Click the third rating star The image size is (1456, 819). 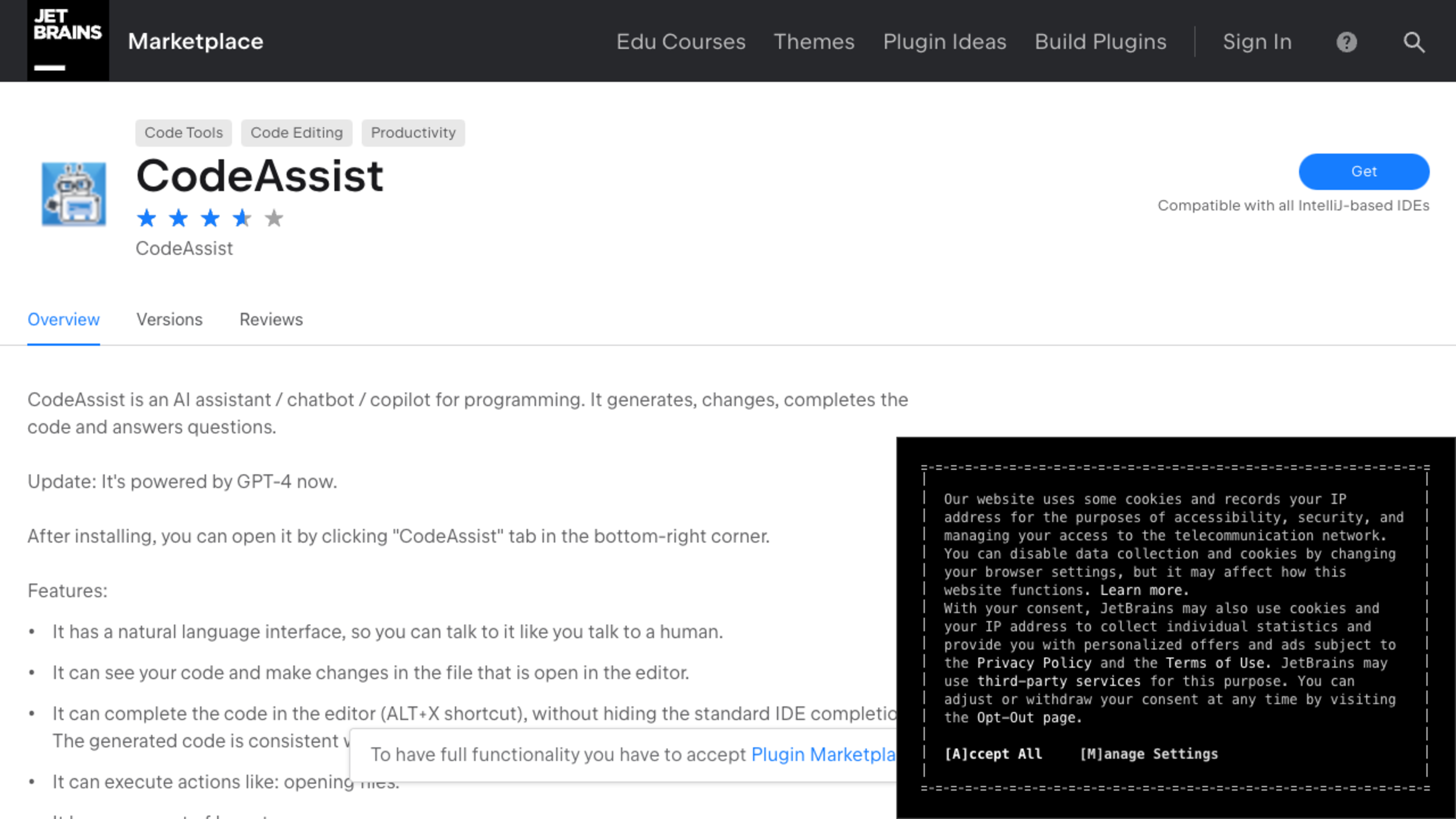pos(210,218)
